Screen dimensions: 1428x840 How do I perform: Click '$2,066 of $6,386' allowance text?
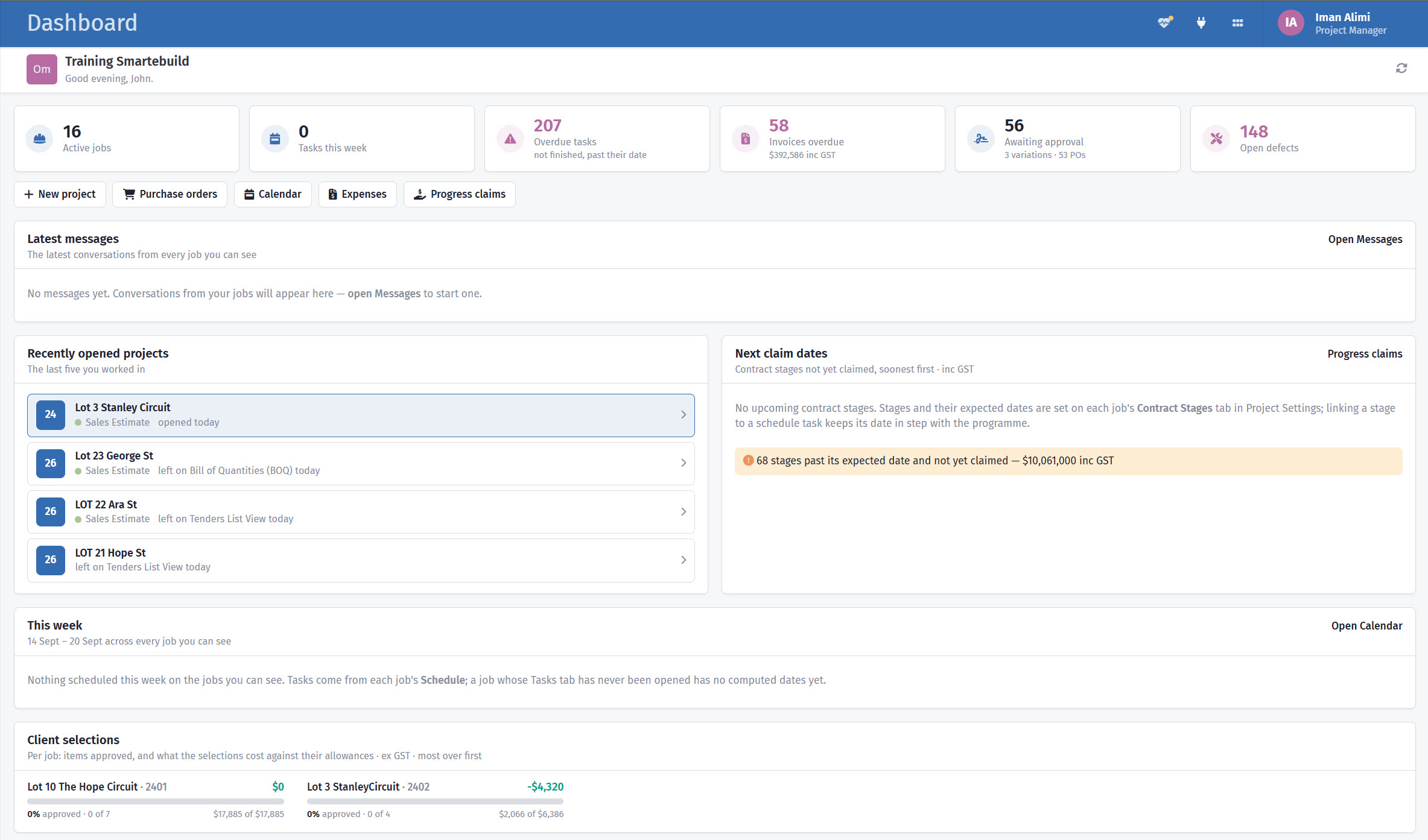(x=531, y=814)
